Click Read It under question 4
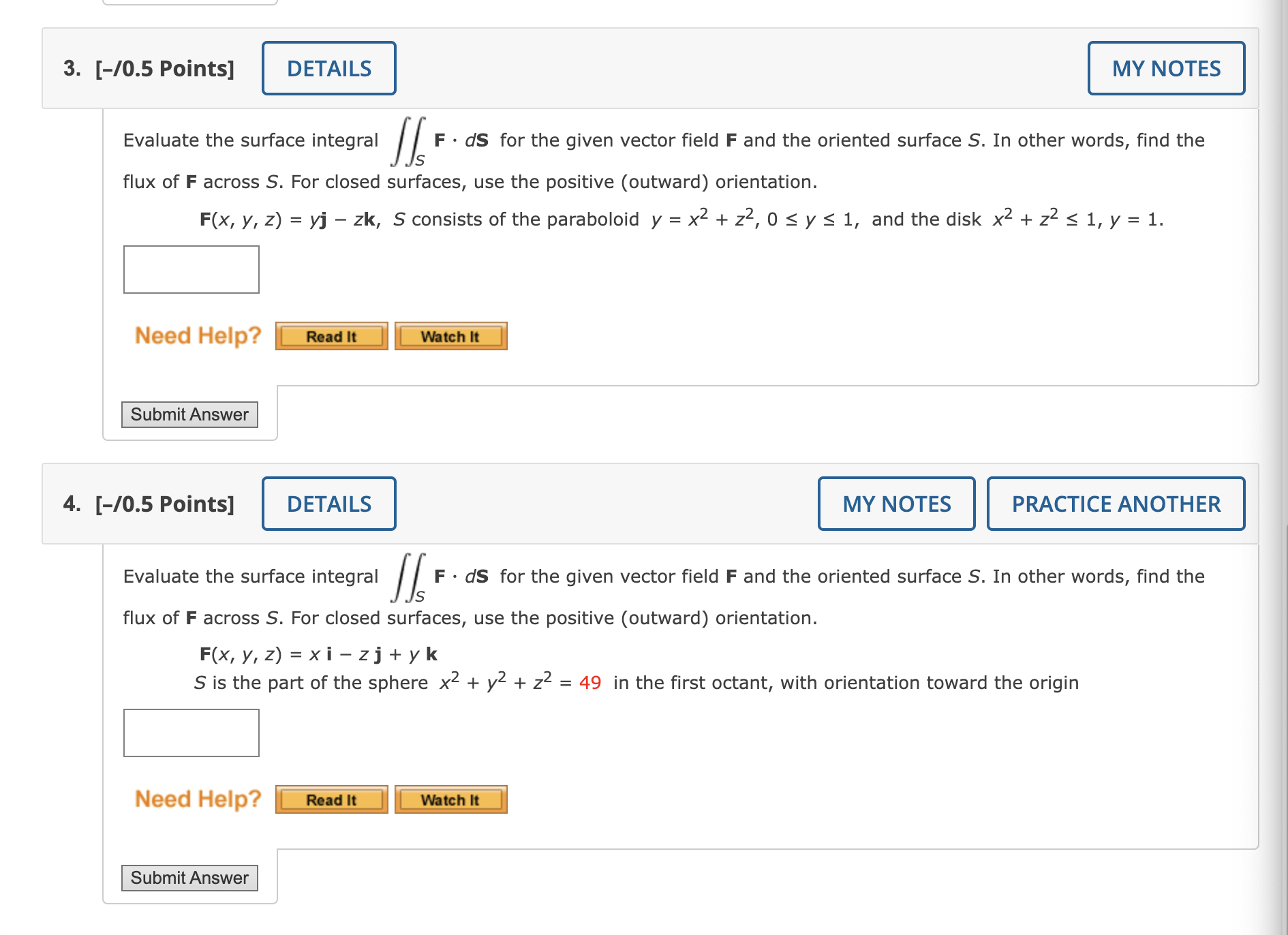This screenshot has width=1288, height=935. click(x=332, y=800)
